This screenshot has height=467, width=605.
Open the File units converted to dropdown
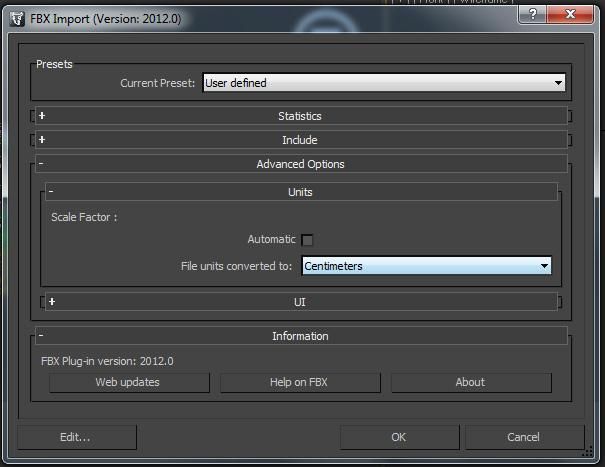(426, 266)
